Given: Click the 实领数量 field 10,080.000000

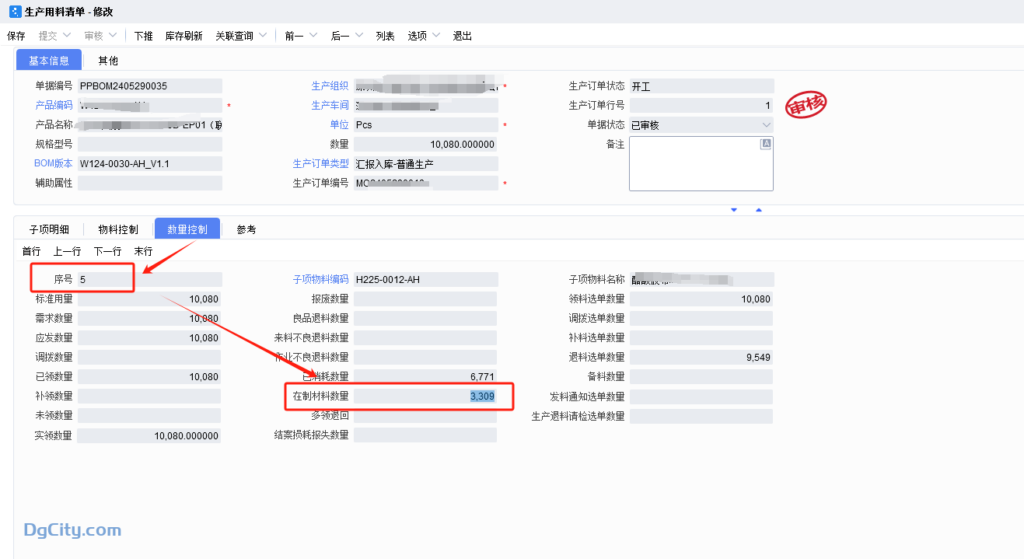Looking at the screenshot, I should click(x=149, y=436).
